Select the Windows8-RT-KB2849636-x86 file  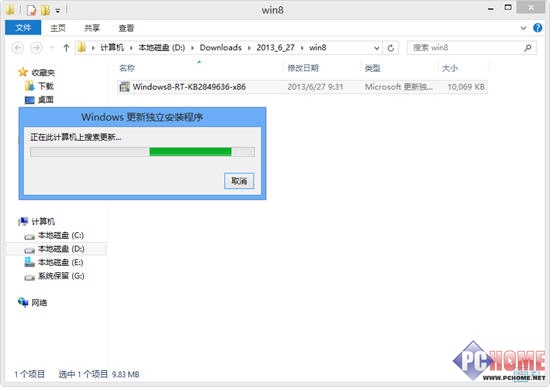click(189, 87)
